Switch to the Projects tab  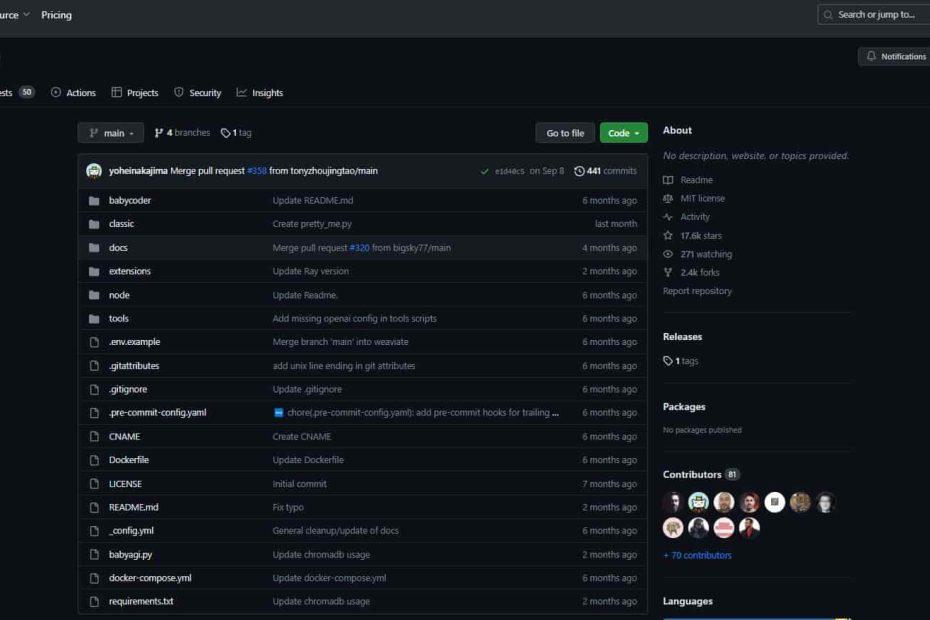(135, 93)
